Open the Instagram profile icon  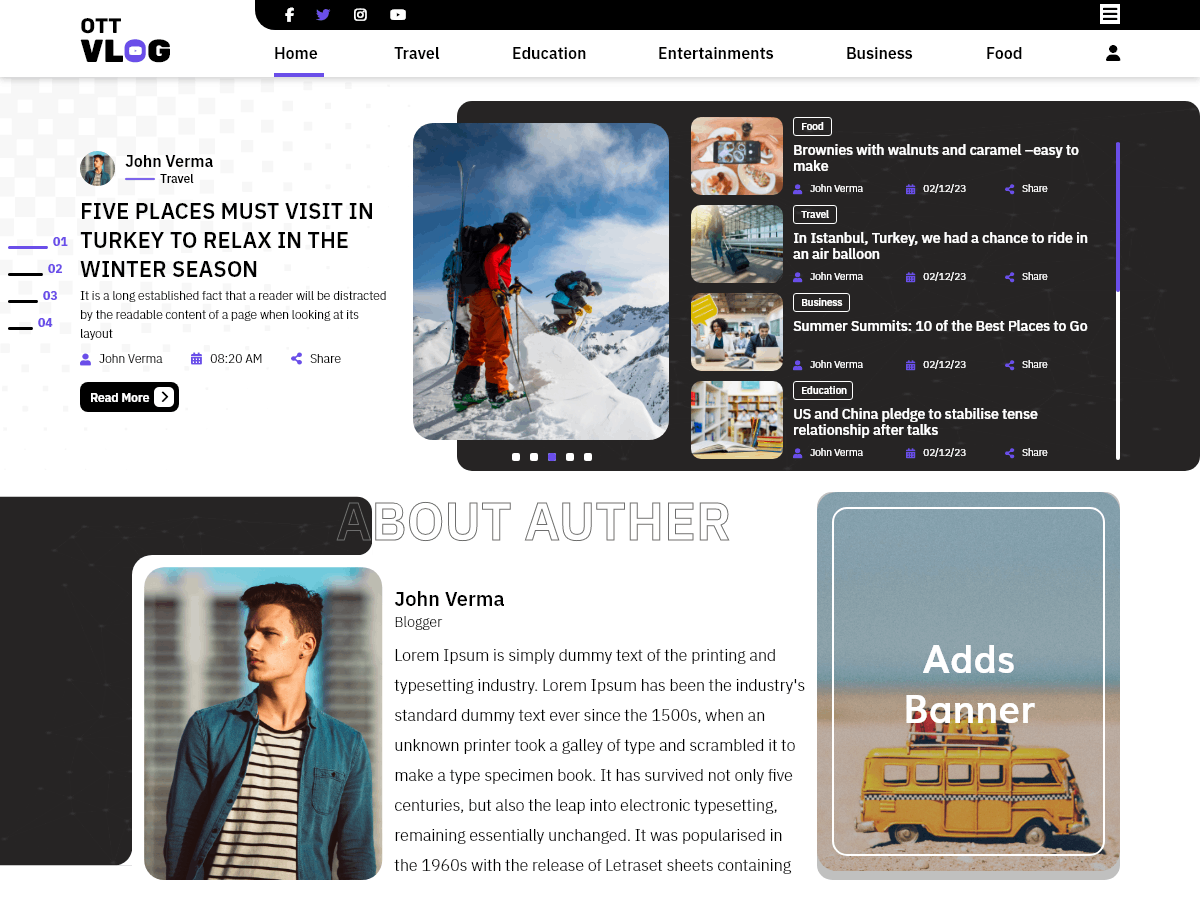pos(359,14)
